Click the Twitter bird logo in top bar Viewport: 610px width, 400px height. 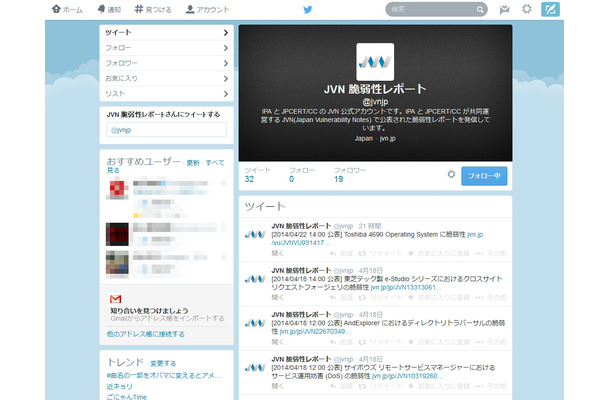tap(308, 9)
